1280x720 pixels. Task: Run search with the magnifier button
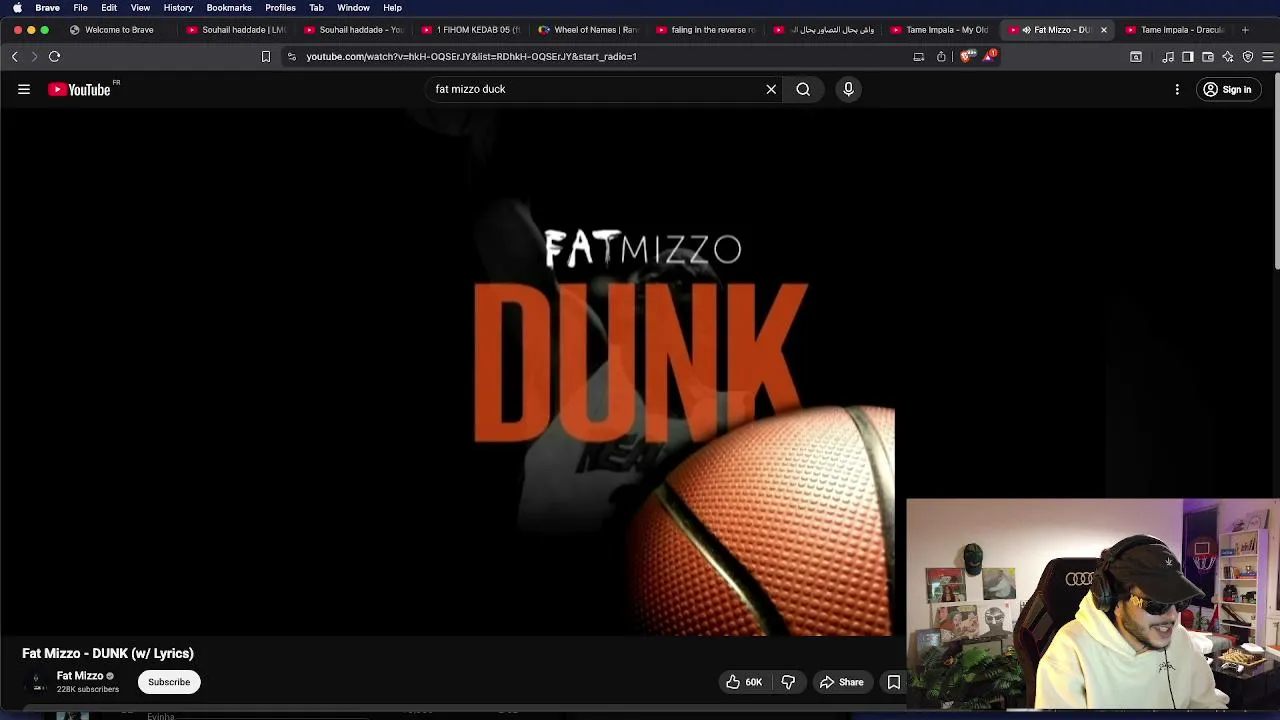pos(803,90)
